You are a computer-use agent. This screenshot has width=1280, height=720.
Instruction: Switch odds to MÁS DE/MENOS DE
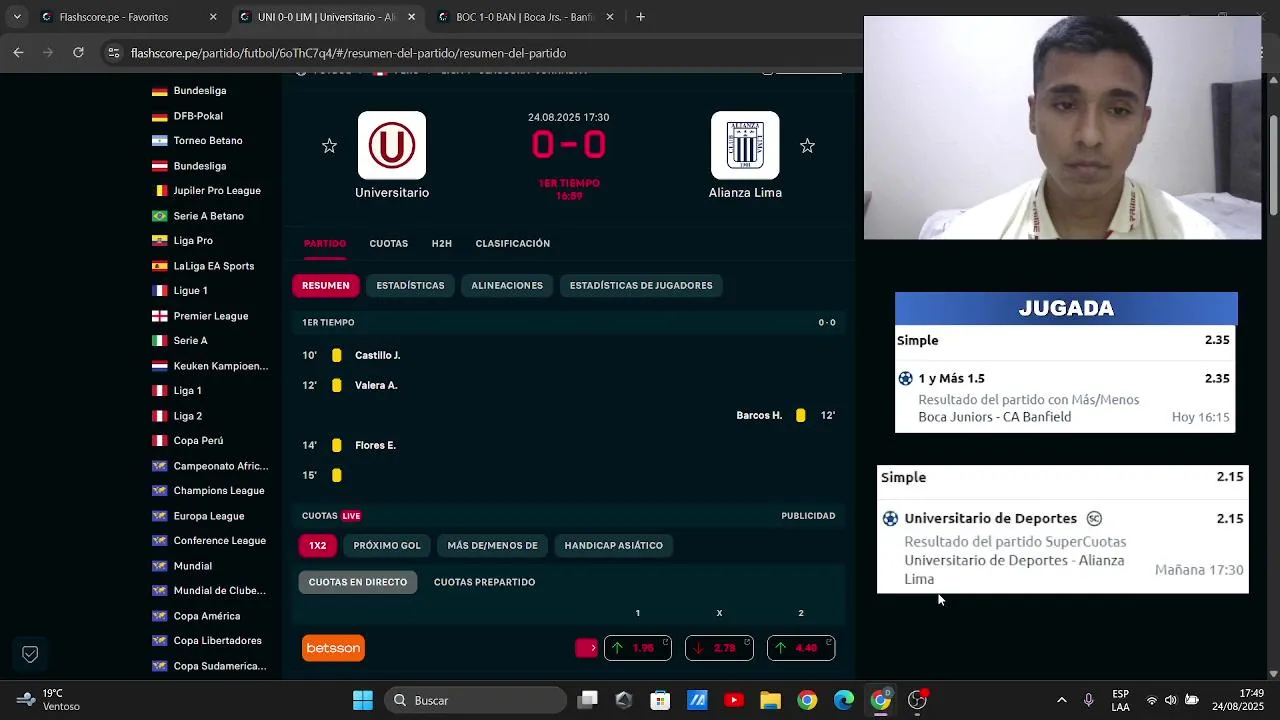493,546
